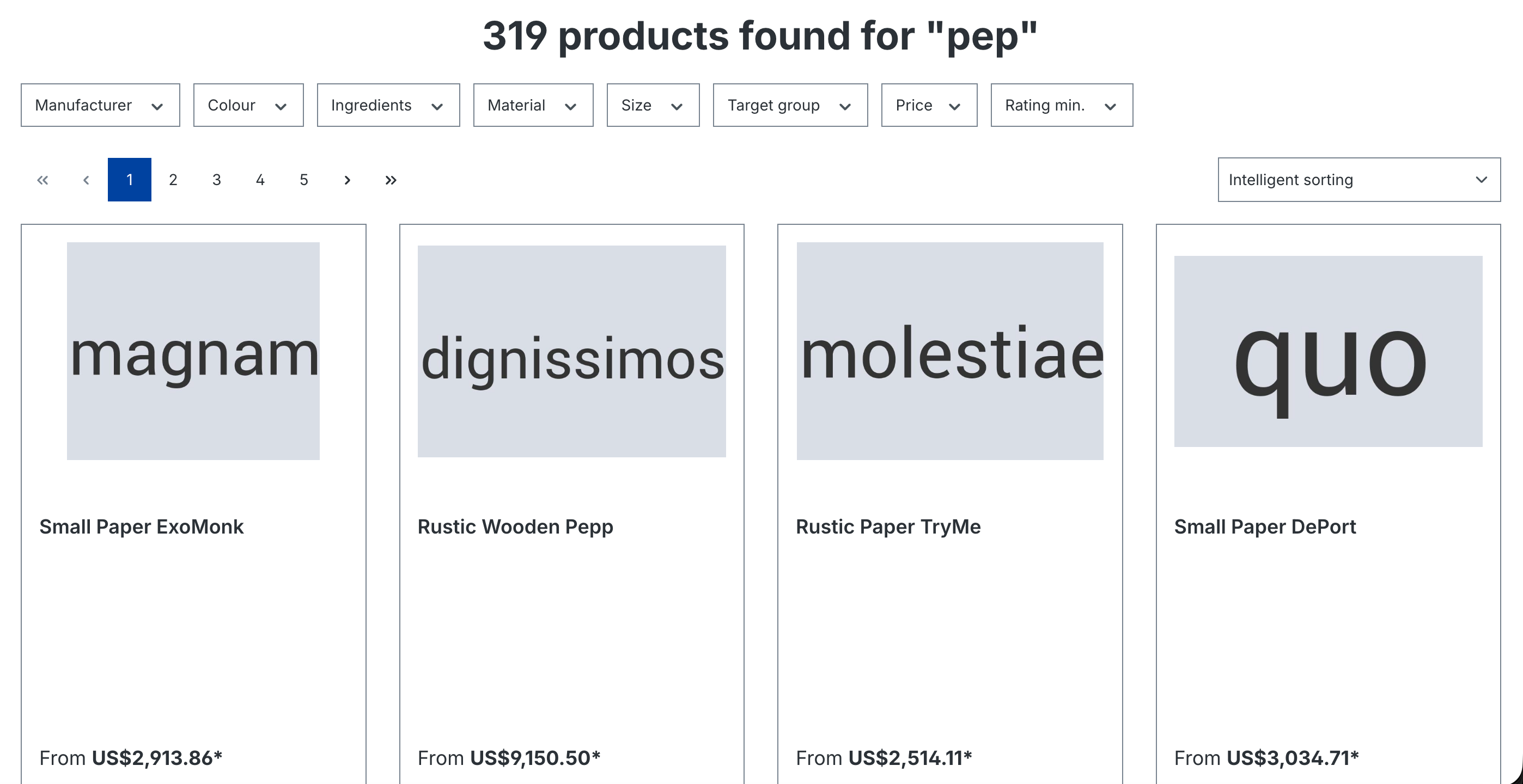The image size is (1523, 784).
Task: Go to the next results page
Action: point(347,180)
